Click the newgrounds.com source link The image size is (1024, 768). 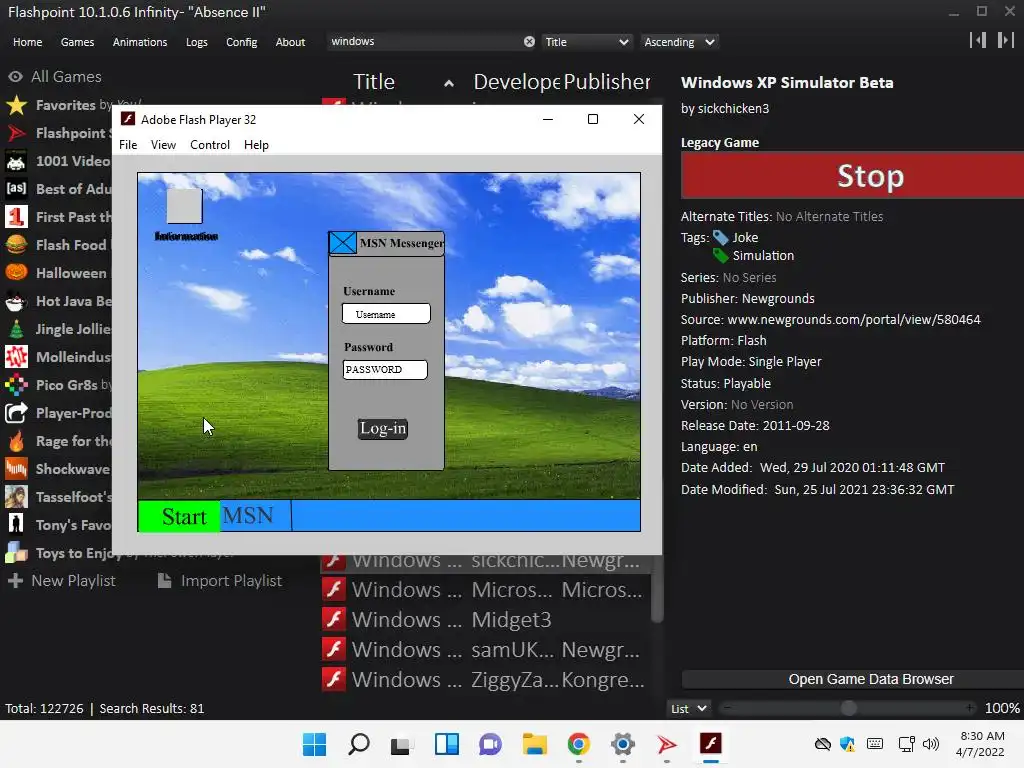tap(854, 319)
